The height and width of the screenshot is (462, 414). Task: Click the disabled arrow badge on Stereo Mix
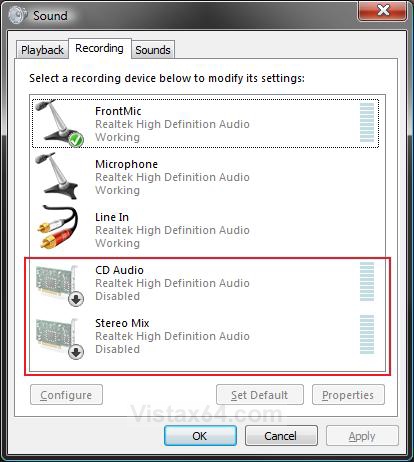[76, 352]
